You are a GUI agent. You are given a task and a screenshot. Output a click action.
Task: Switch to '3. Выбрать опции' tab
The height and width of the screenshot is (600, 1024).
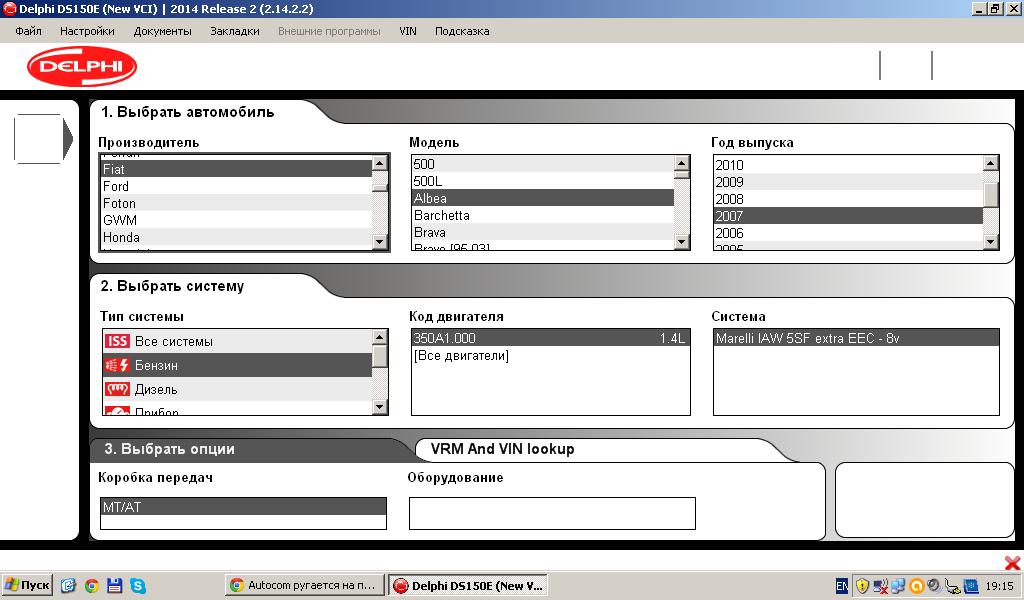tap(169, 449)
